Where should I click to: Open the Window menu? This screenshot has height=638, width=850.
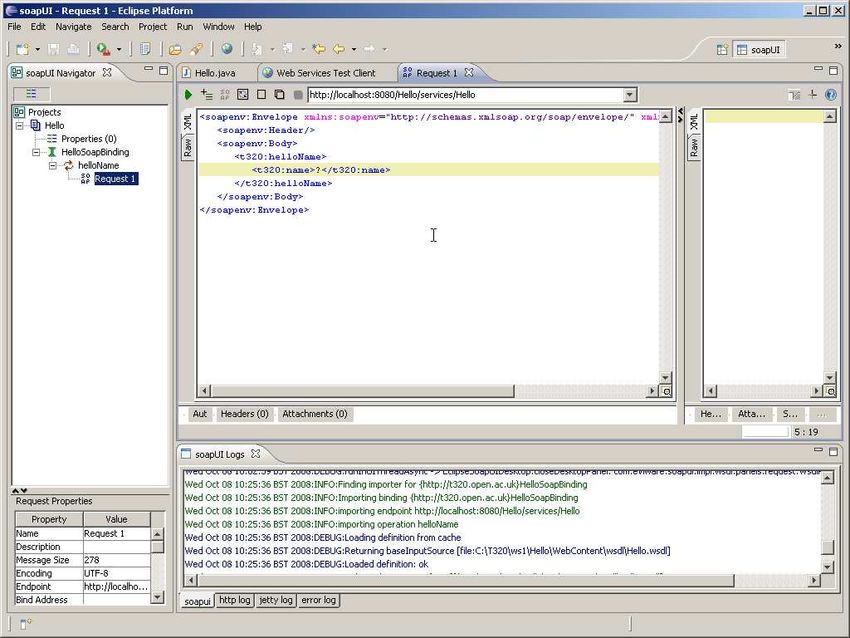218,27
